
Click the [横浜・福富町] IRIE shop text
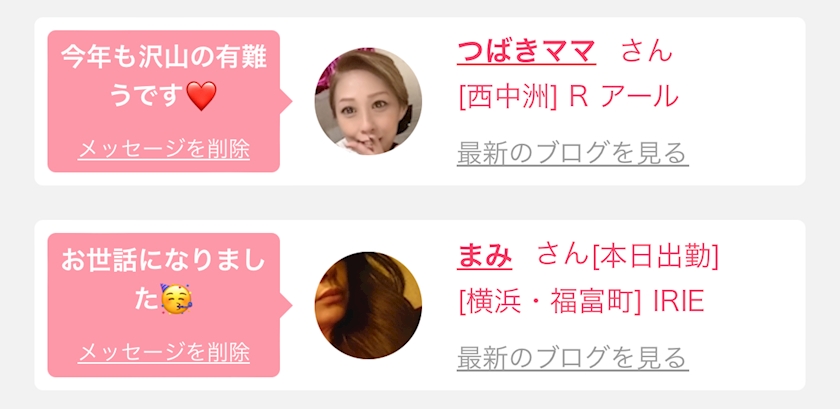(581, 302)
